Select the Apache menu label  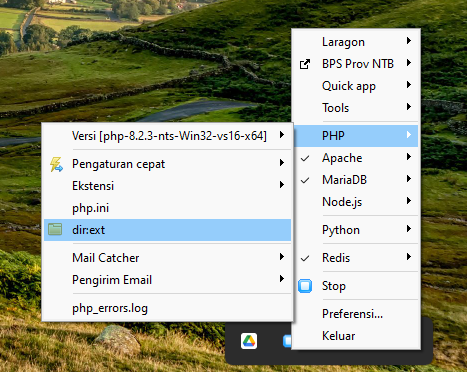pyautogui.click(x=342, y=158)
